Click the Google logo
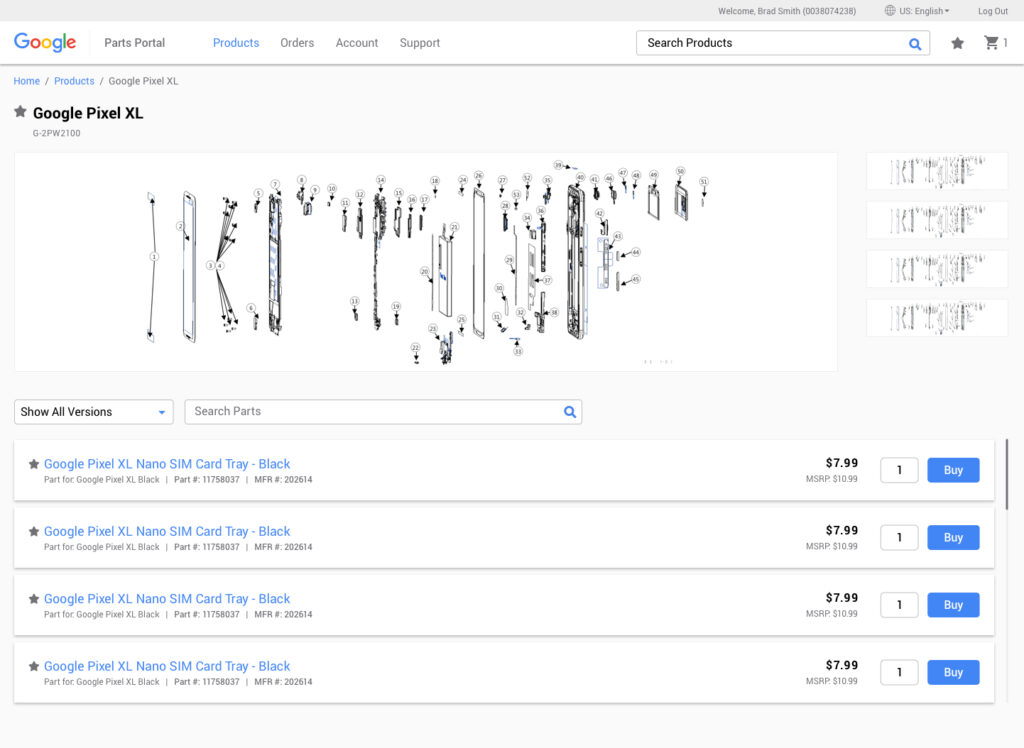 (x=45, y=42)
